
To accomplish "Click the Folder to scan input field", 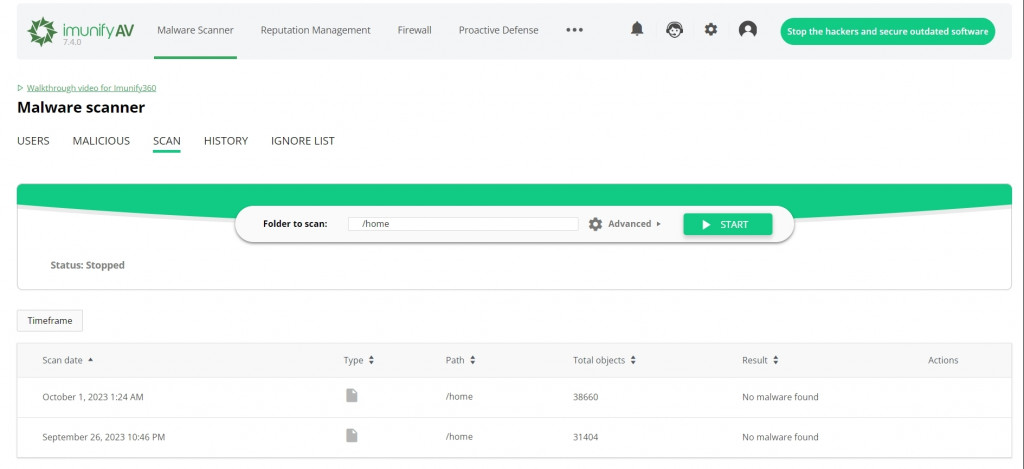I will (x=463, y=224).
